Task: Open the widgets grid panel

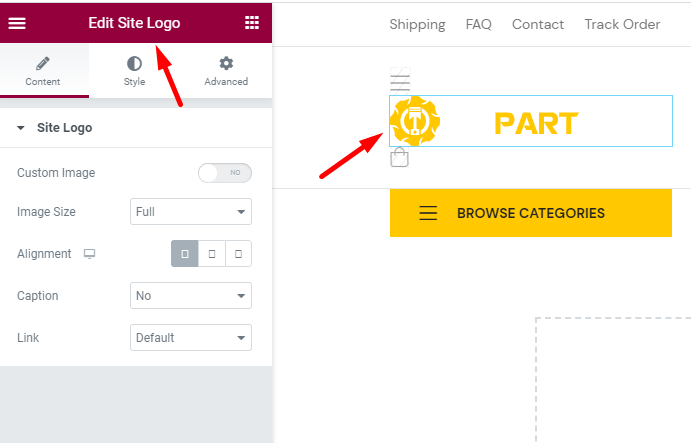Action: (x=252, y=23)
